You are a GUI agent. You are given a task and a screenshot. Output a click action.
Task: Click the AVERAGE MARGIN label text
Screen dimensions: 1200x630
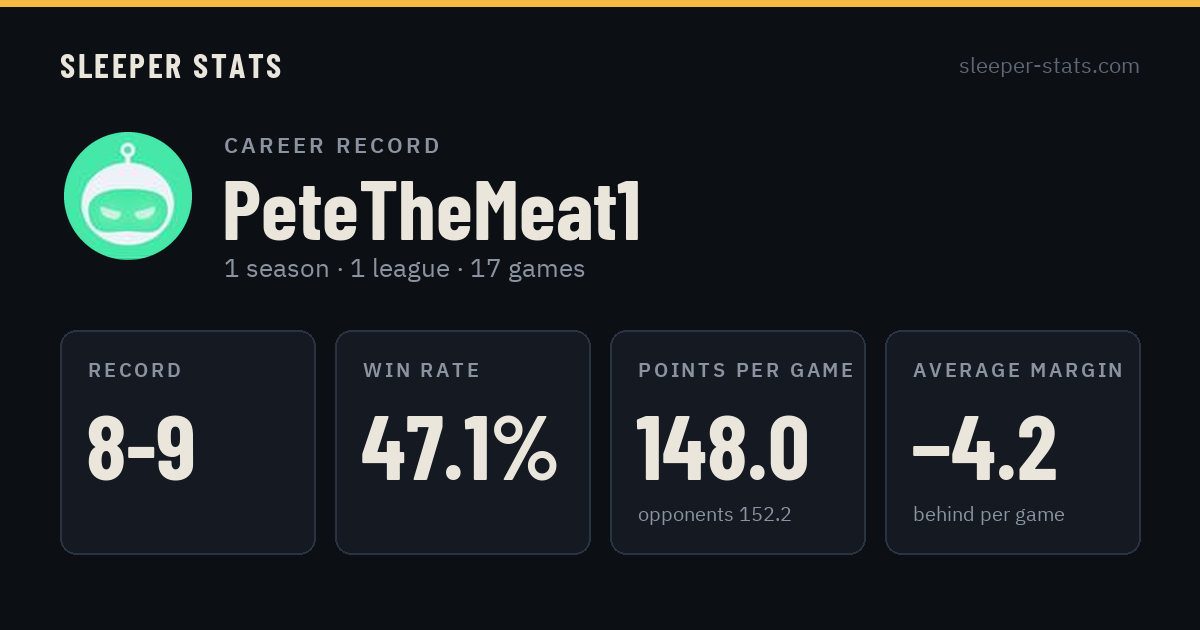pyautogui.click(x=1018, y=371)
